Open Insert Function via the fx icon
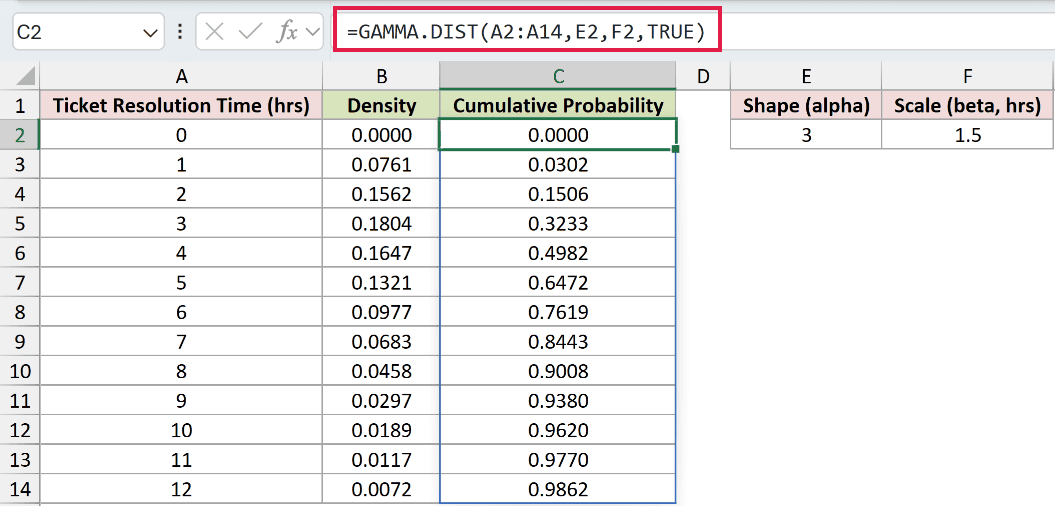Screen dimensions: 1055x506 (287, 32)
